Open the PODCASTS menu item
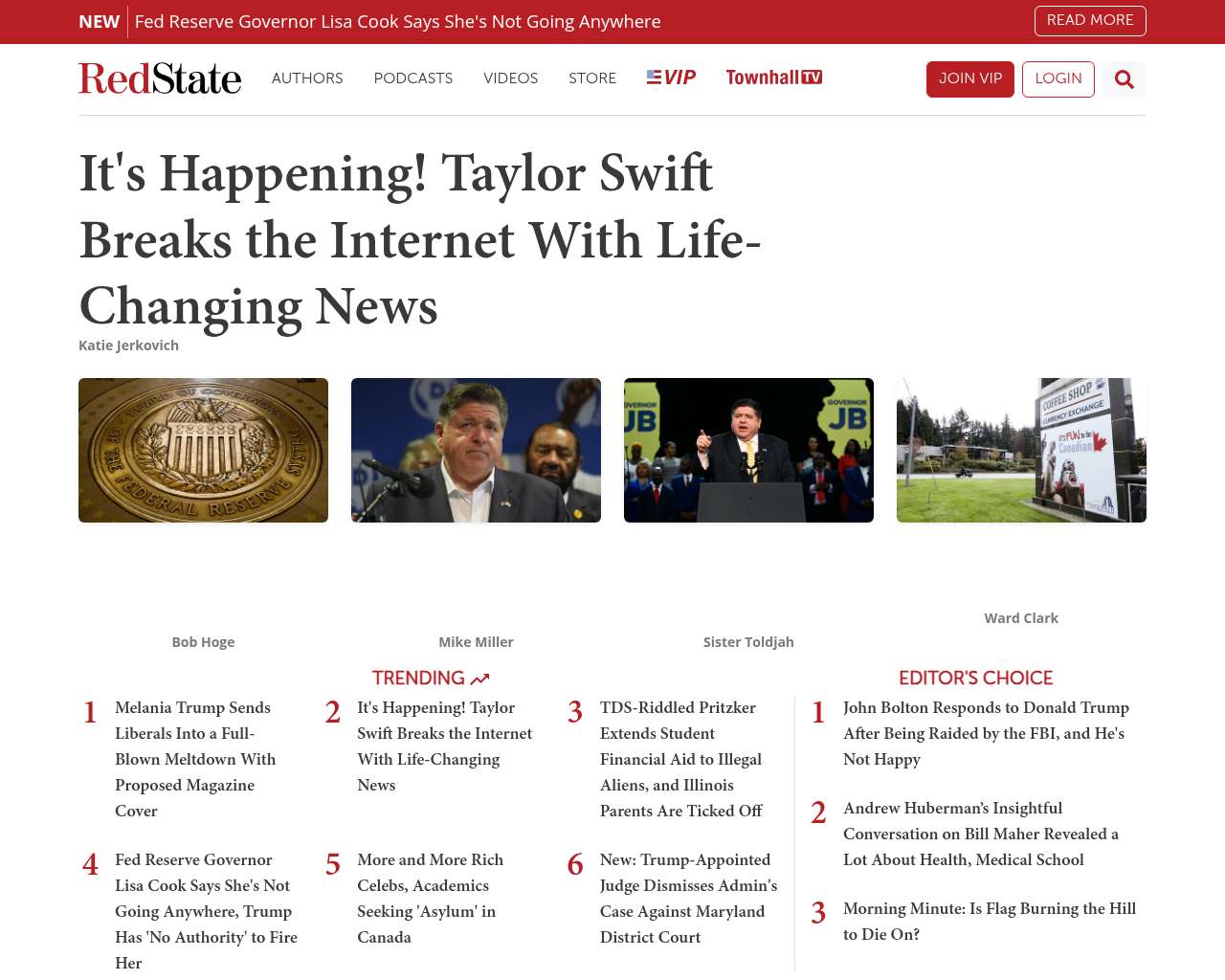The width and height of the screenshot is (1225, 980). click(413, 78)
